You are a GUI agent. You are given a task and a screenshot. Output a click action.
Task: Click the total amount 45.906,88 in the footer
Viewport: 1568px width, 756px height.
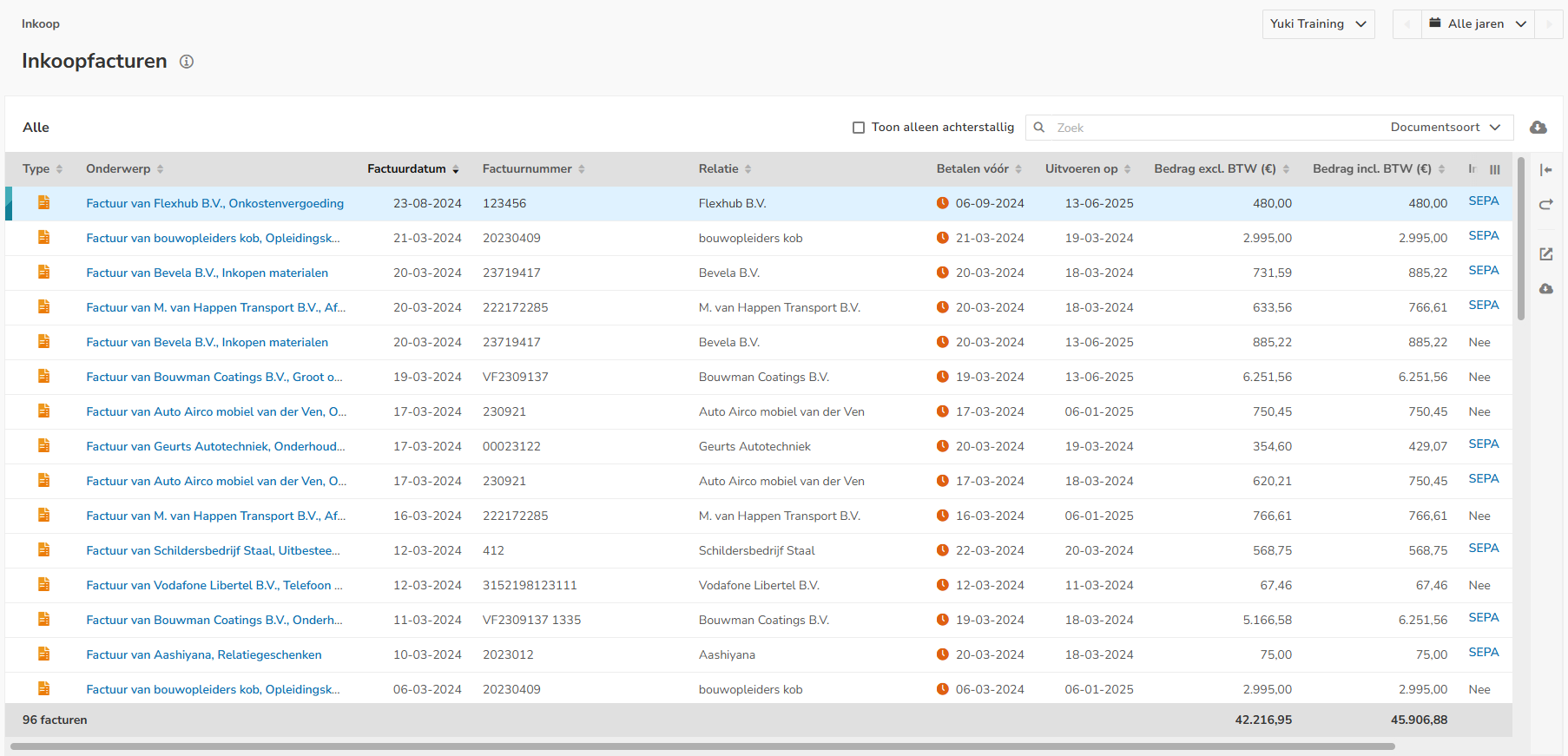point(1419,720)
